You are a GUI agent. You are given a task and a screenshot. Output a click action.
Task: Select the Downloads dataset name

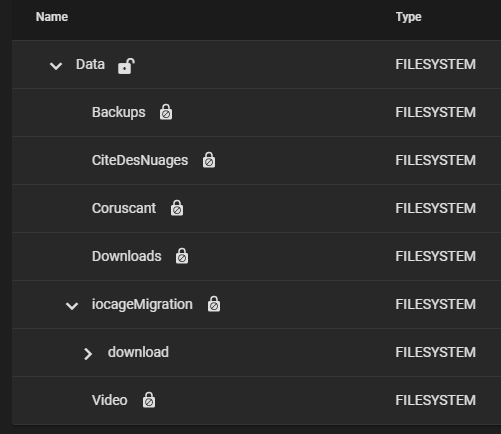pos(127,256)
